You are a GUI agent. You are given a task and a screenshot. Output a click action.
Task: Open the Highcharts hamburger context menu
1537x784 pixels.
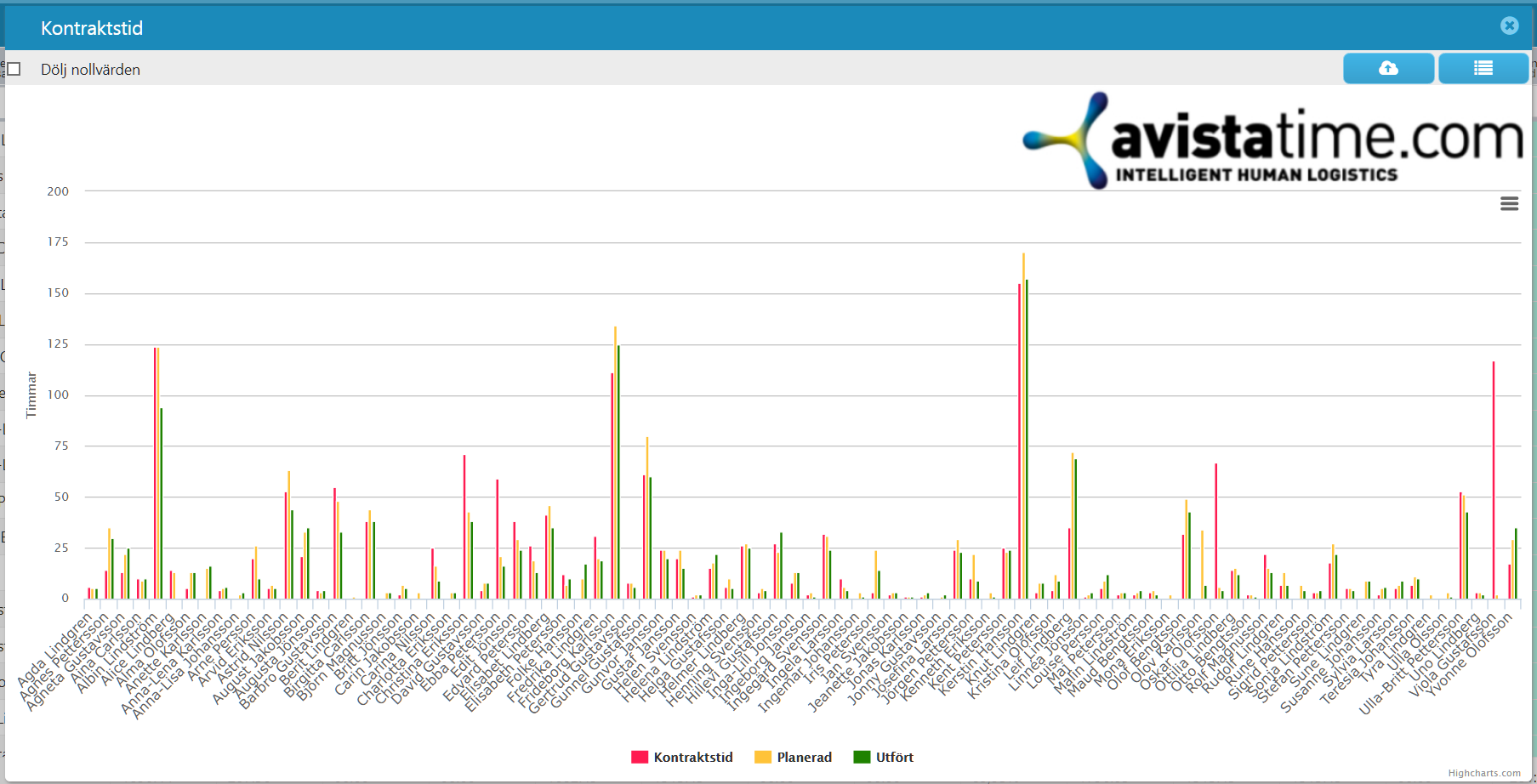tap(1509, 203)
